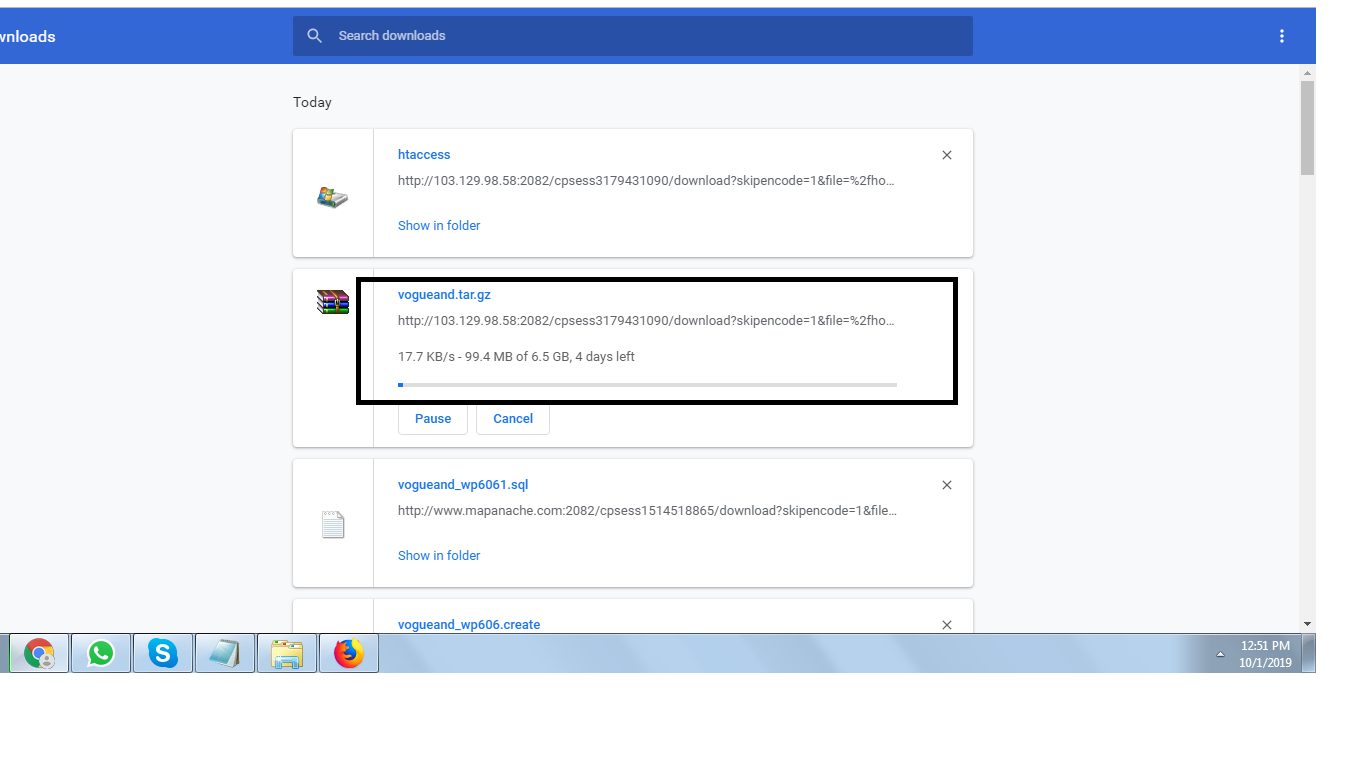Open file explorer from the taskbar
This screenshot has width=1366, height=768.
point(287,654)
